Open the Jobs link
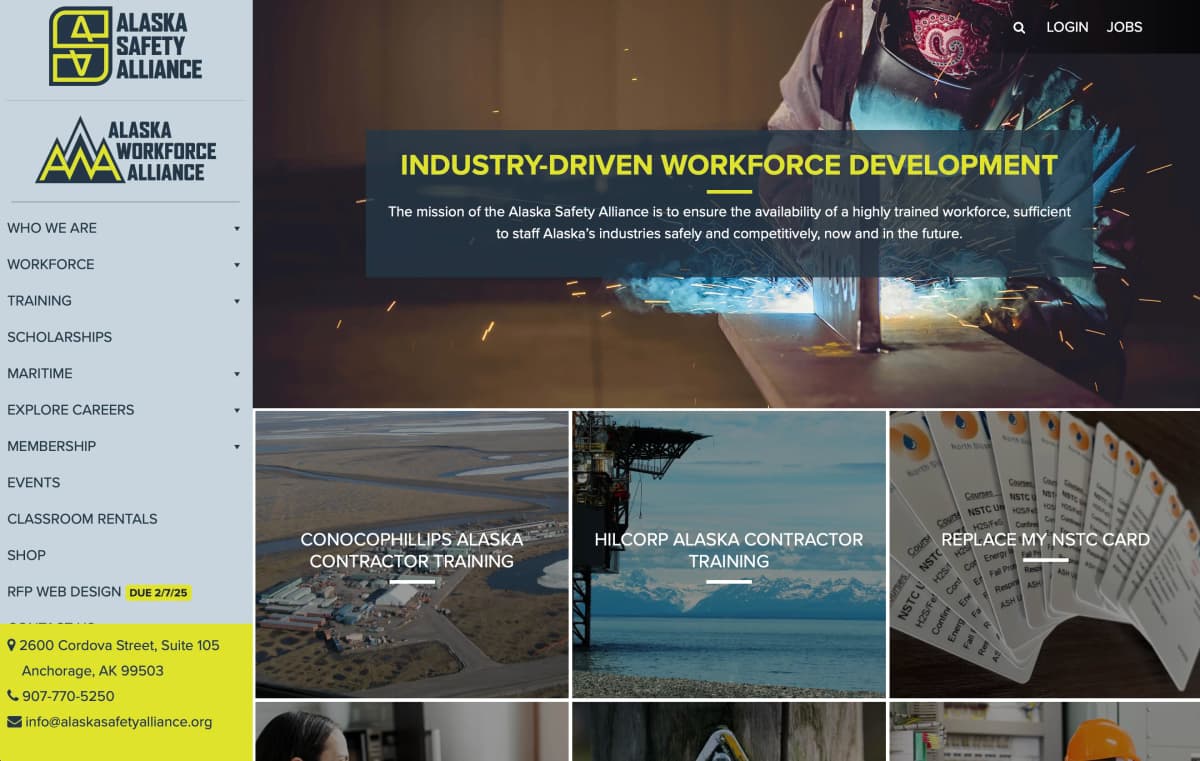 point(1124,27)
